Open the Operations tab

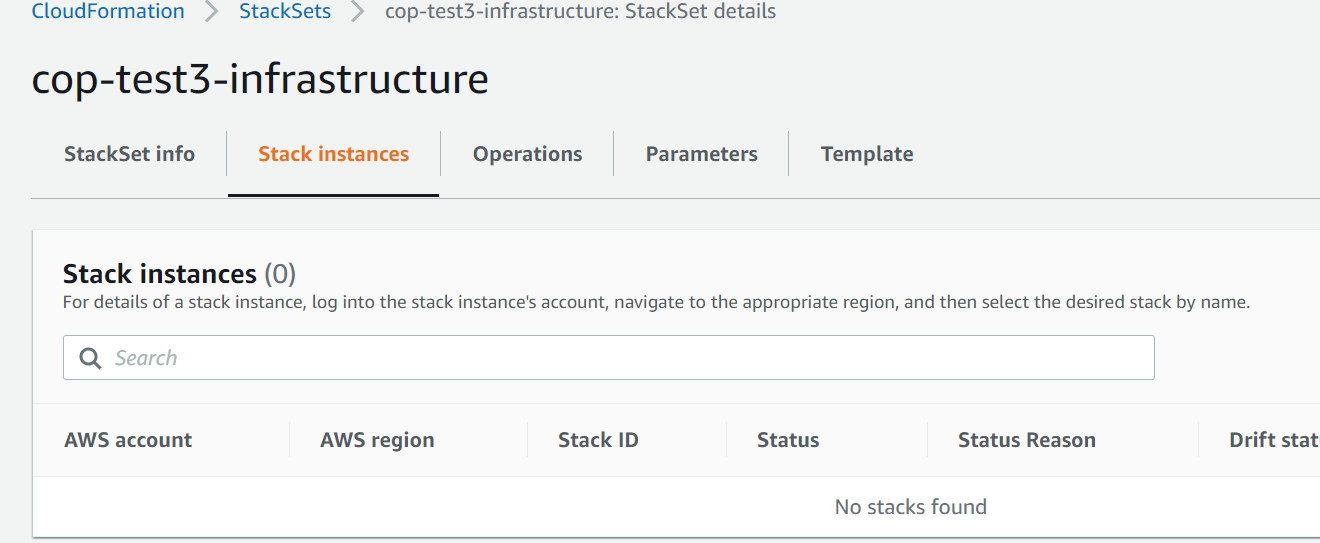(x=527, y=154)
